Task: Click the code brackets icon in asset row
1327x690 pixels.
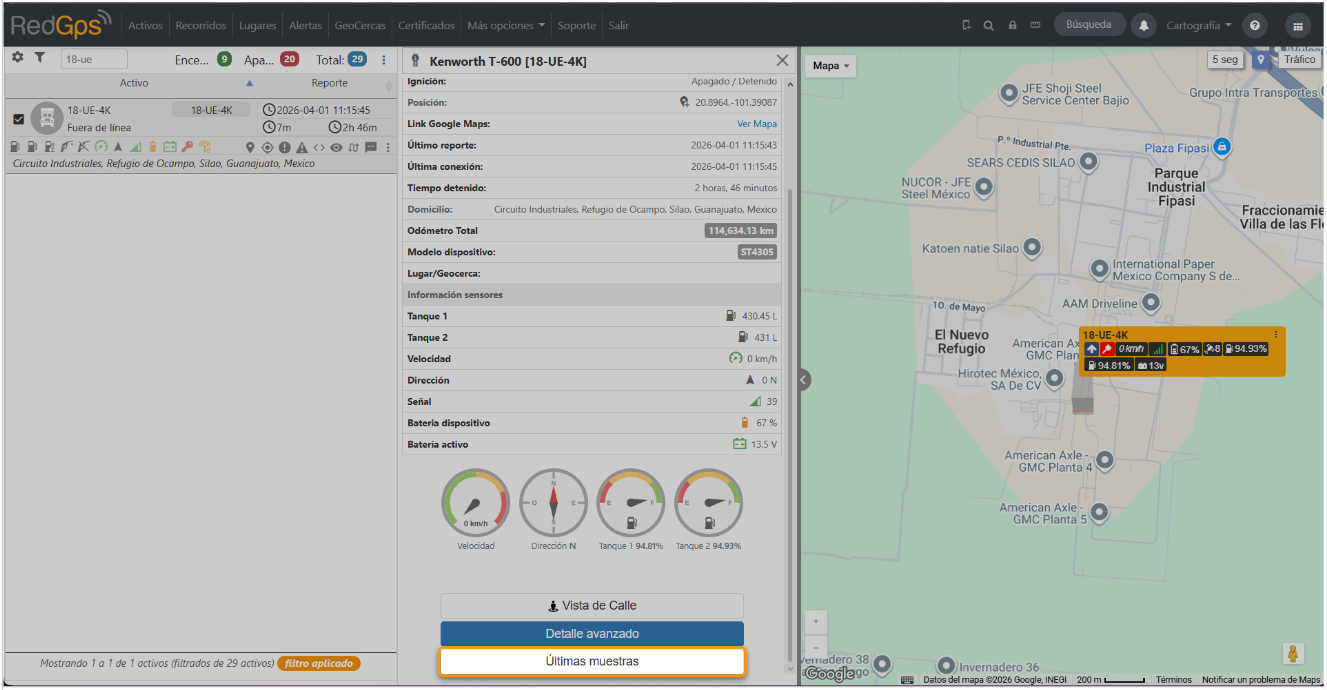Action: click(x=319, y=147)
